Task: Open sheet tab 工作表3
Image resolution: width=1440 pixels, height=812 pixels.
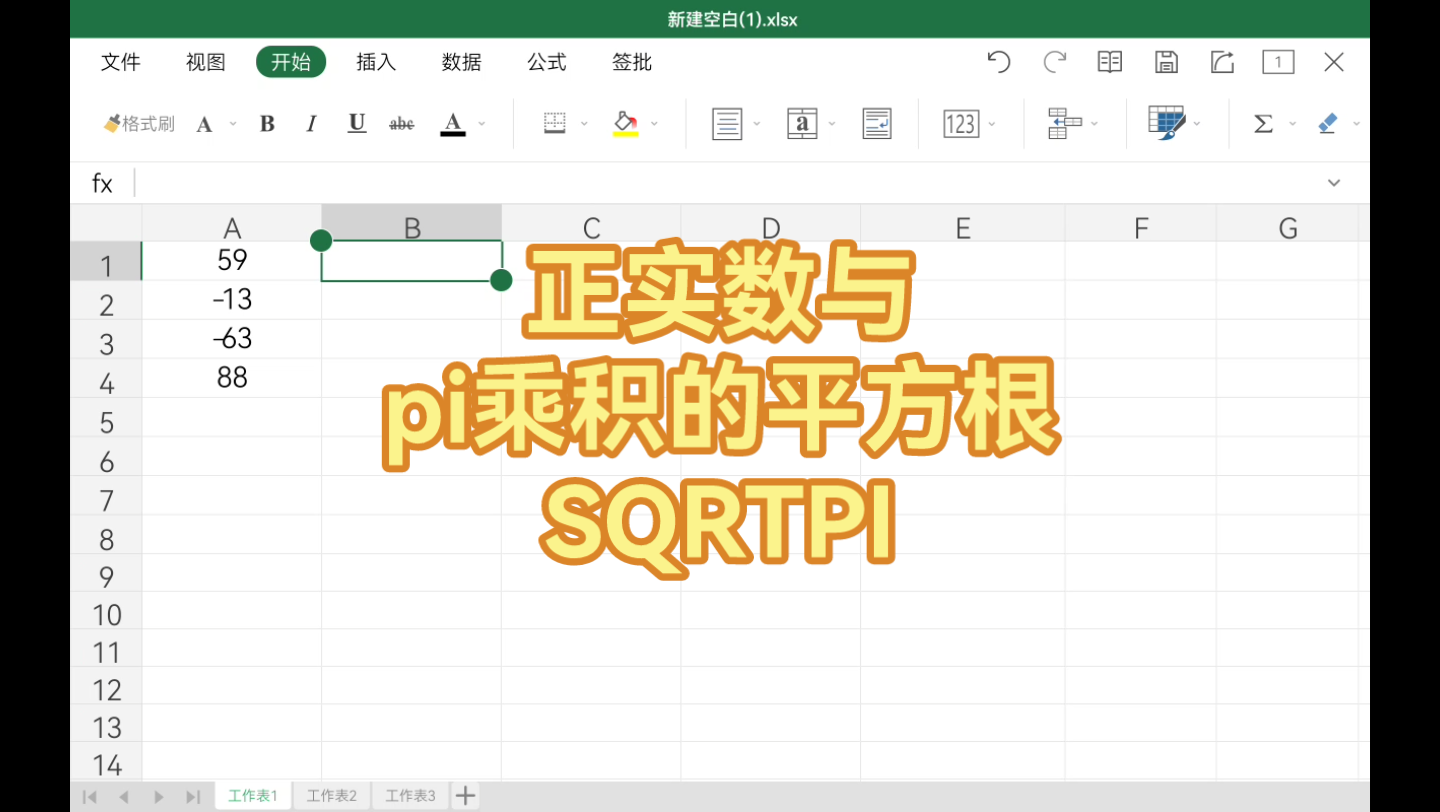Action: [411, 796]
